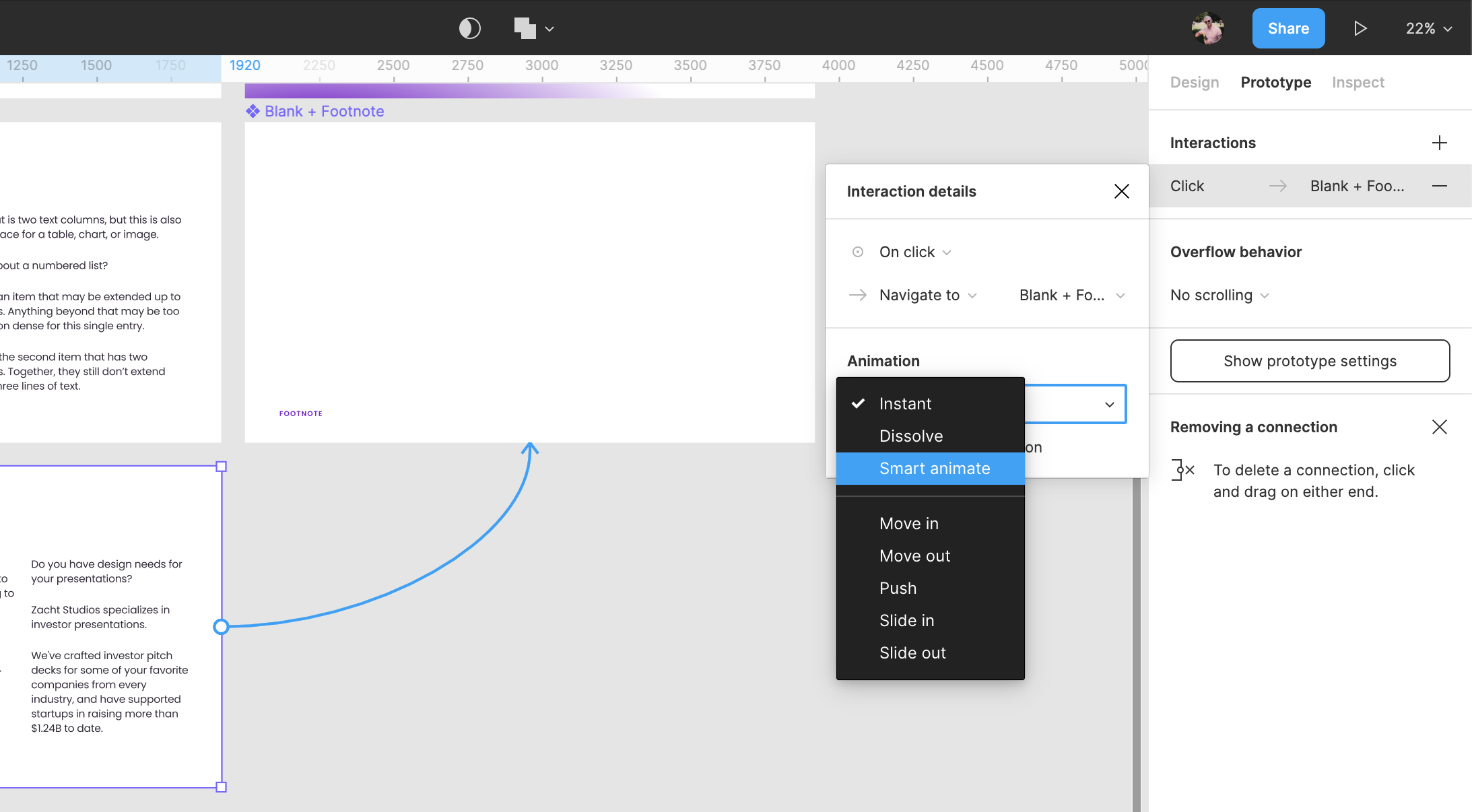
Task: Select Dissolve animation option
Action: point(911,436)
